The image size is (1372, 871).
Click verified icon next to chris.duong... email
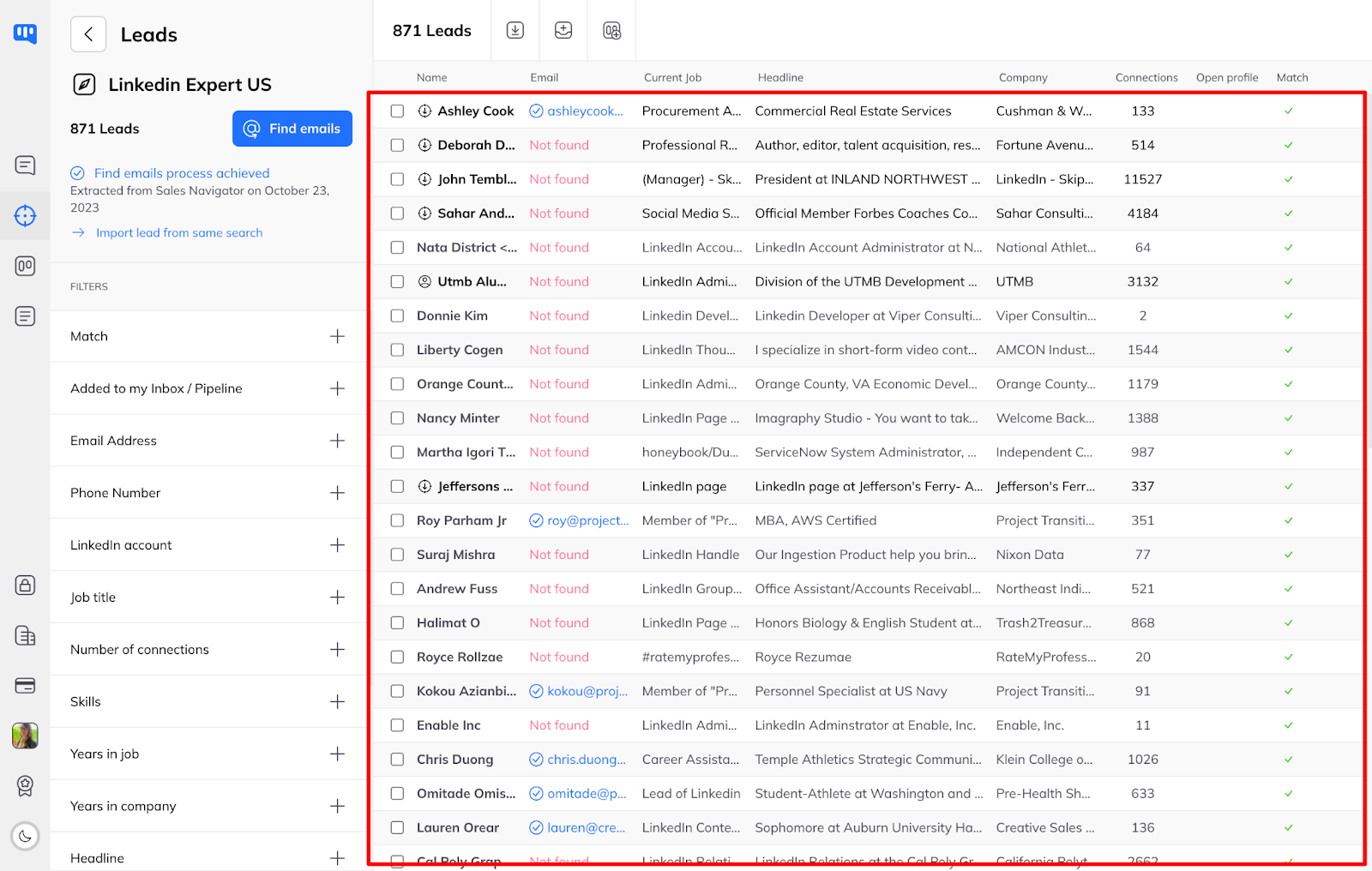(x=536, y=760)
